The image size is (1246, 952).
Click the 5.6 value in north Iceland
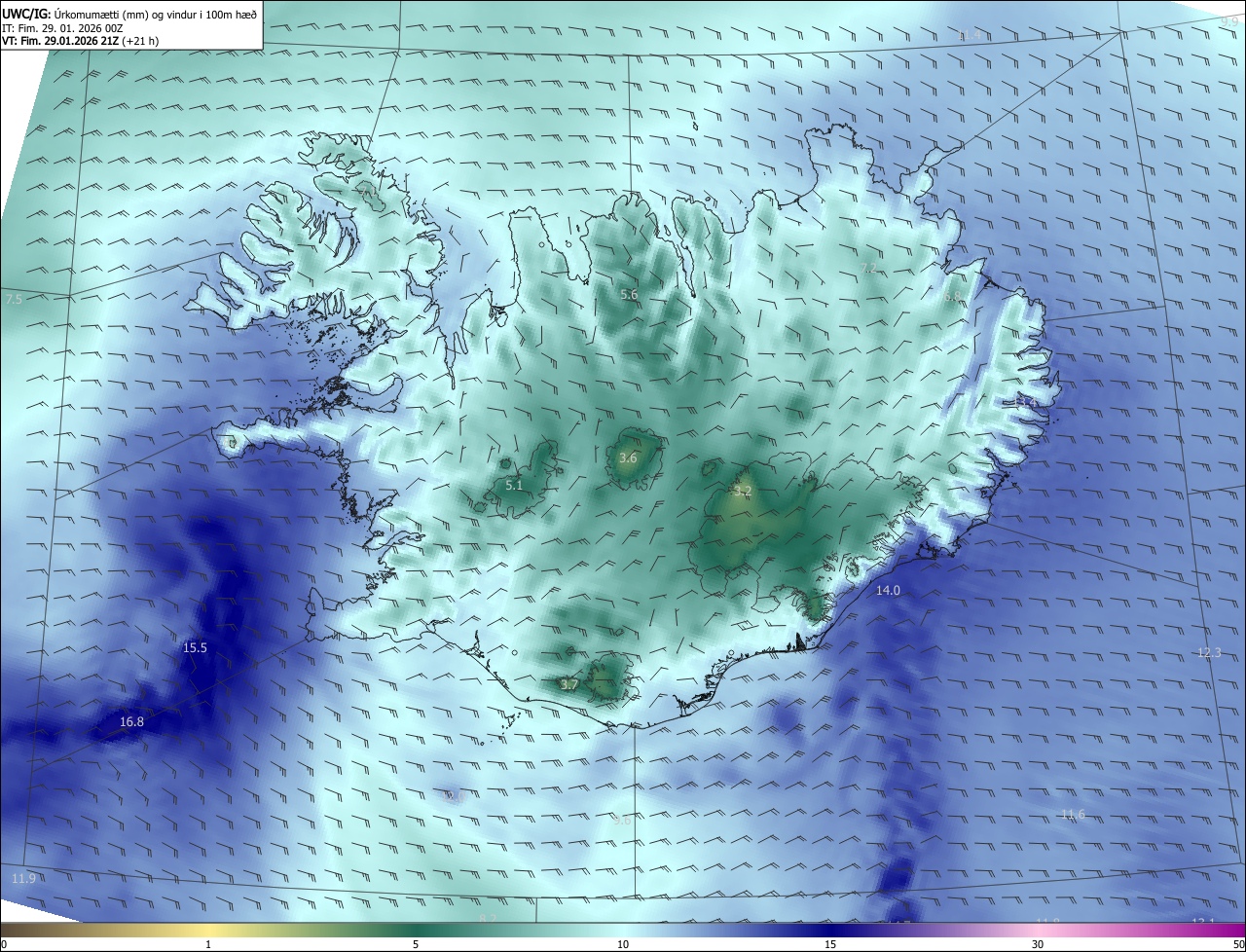point(629,294)
